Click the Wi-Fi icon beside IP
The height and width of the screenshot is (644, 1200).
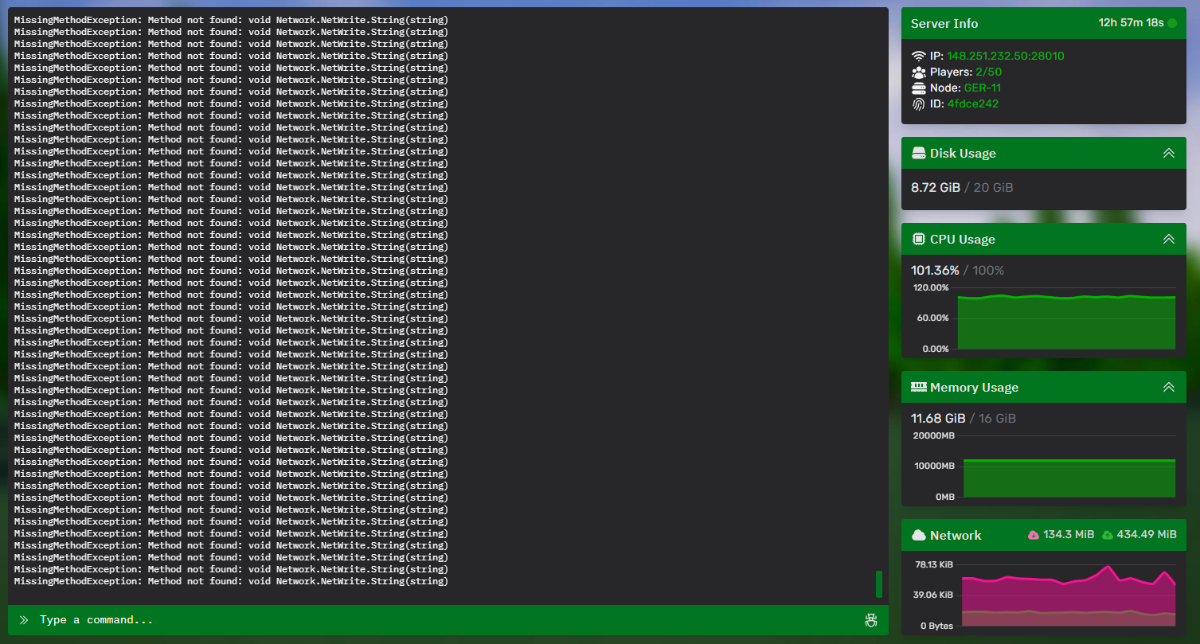point(918,56)
